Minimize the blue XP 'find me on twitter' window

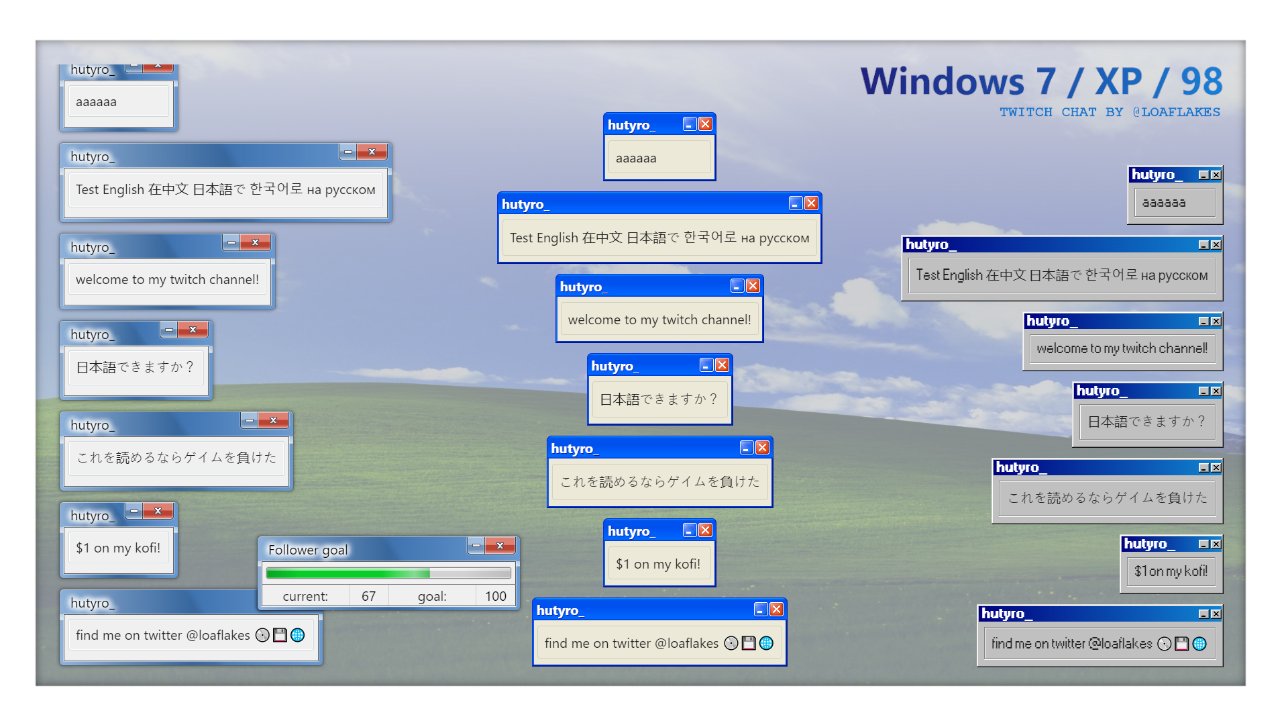click(760, 609)
